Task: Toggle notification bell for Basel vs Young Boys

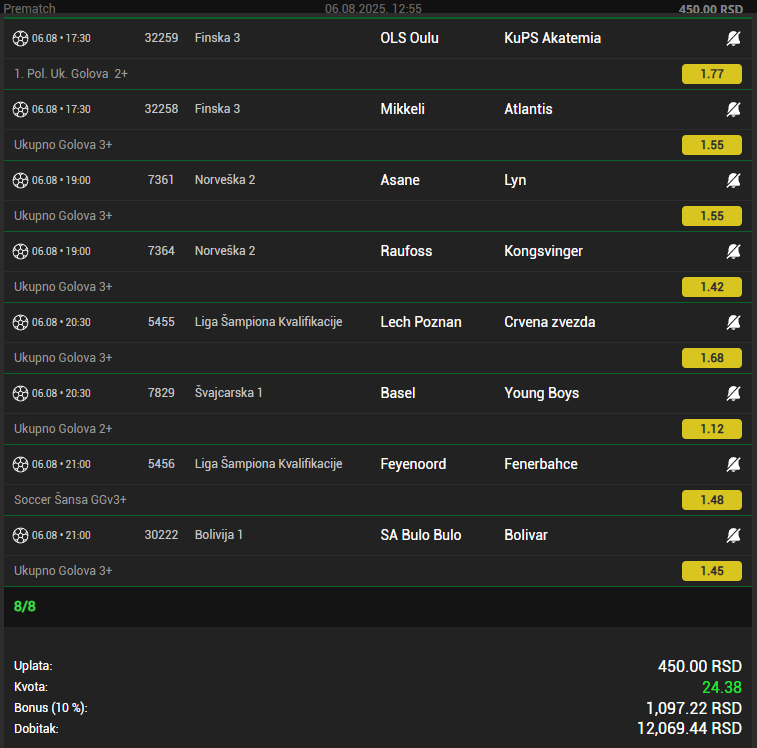Action: coord(733,393)
